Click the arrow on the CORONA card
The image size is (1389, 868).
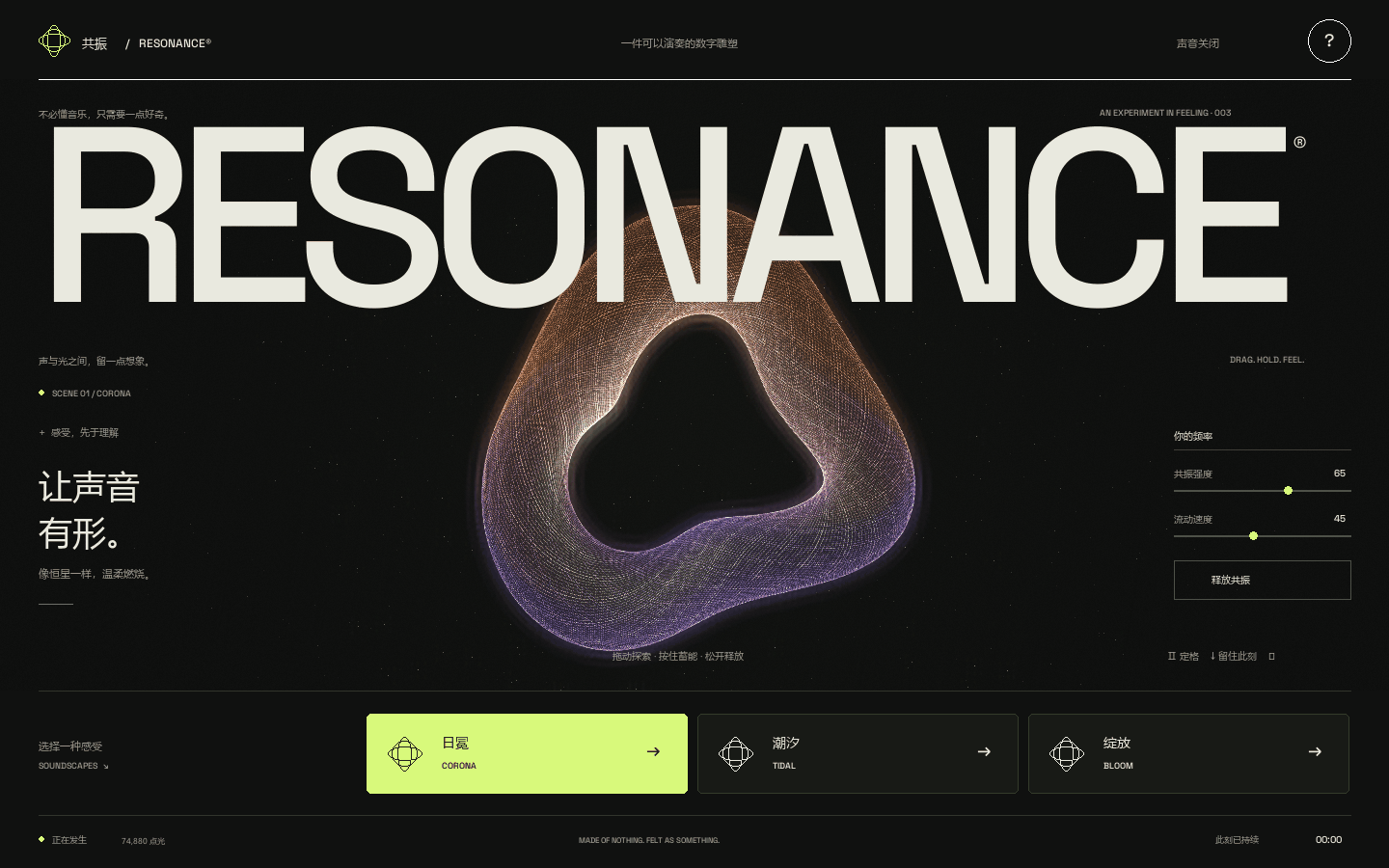tap(653, 751)
